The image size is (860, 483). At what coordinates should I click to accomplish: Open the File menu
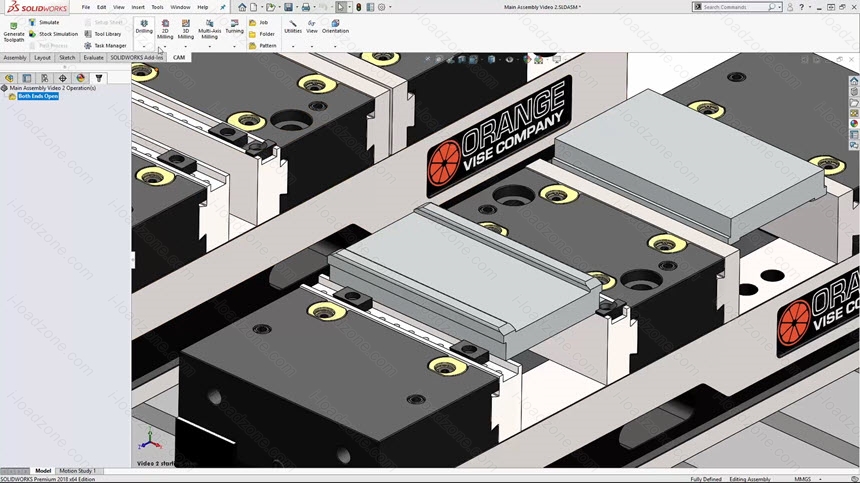(86, 7)
